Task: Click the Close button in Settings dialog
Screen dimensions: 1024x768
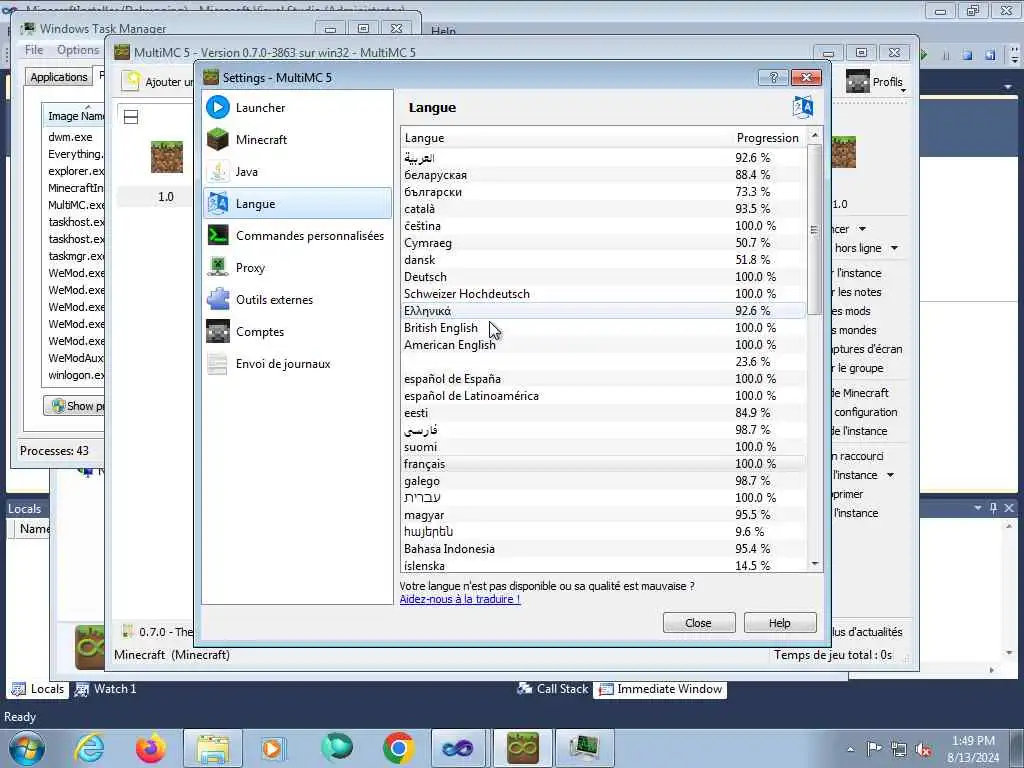Action: pos(699,623)
